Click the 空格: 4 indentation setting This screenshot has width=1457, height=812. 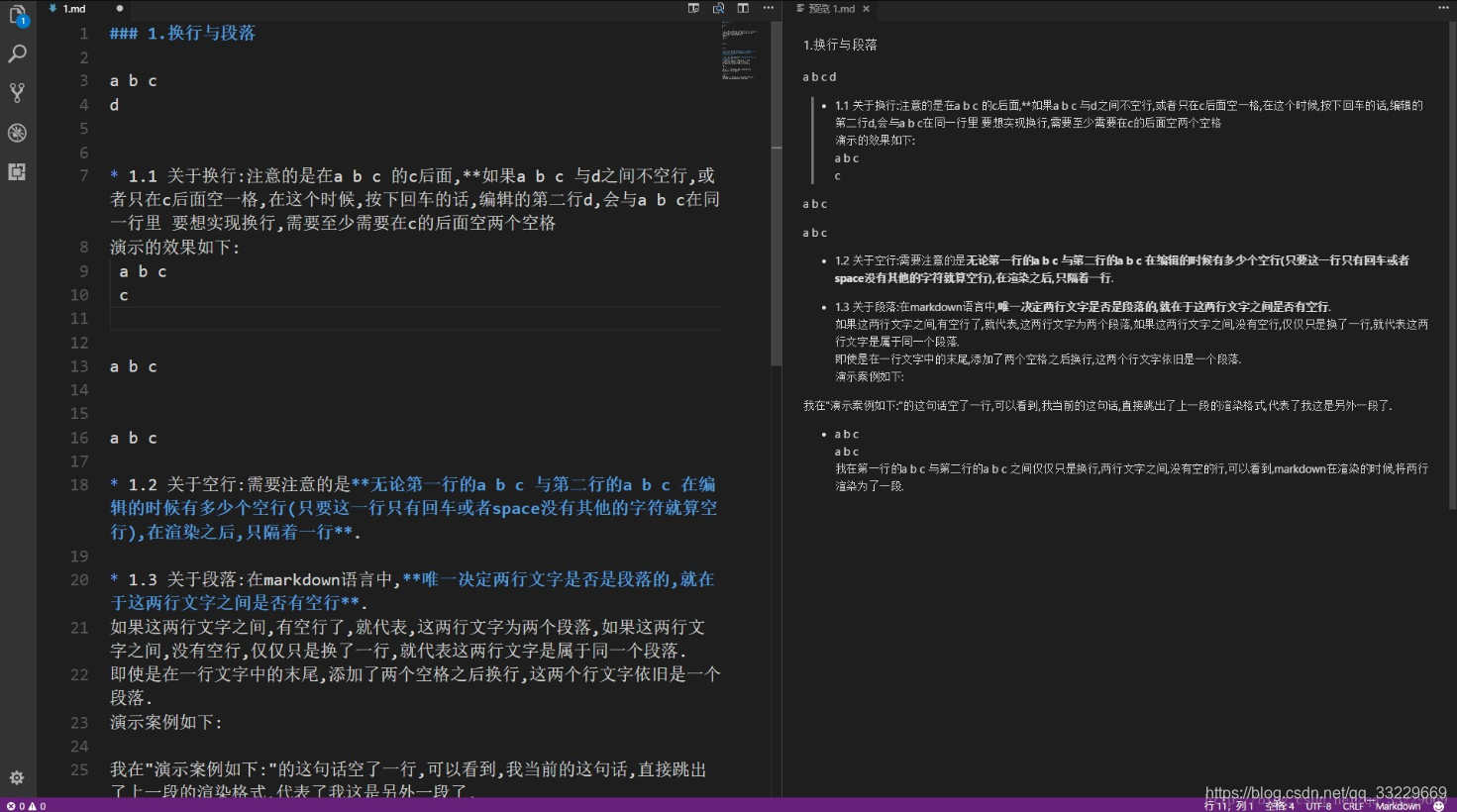tap(1279, 806)
